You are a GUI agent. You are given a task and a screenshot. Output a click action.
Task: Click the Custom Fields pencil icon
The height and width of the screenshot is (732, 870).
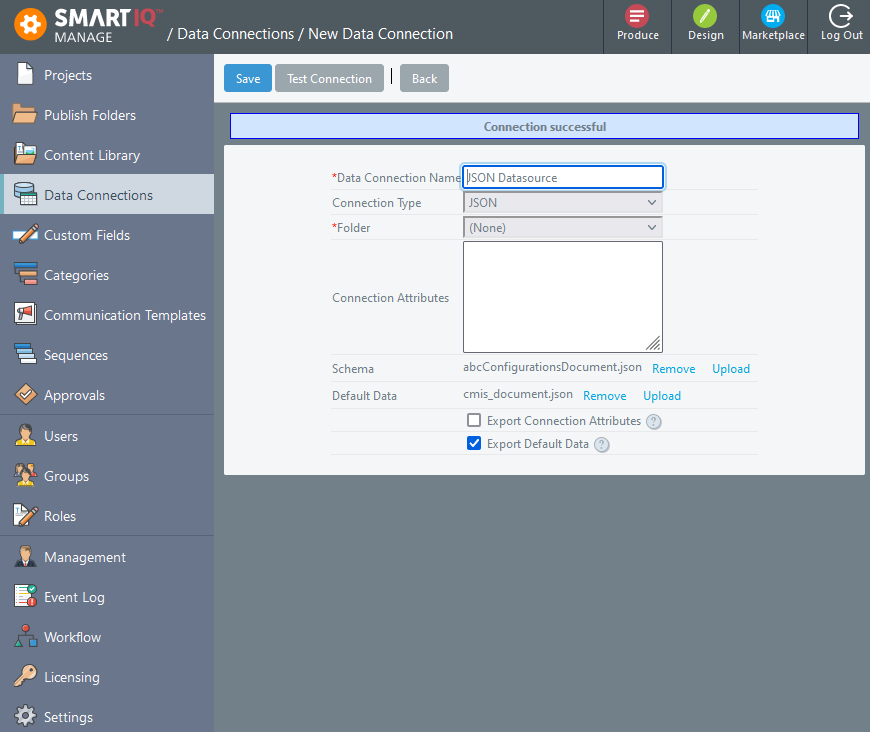click(x=25, y=234)
